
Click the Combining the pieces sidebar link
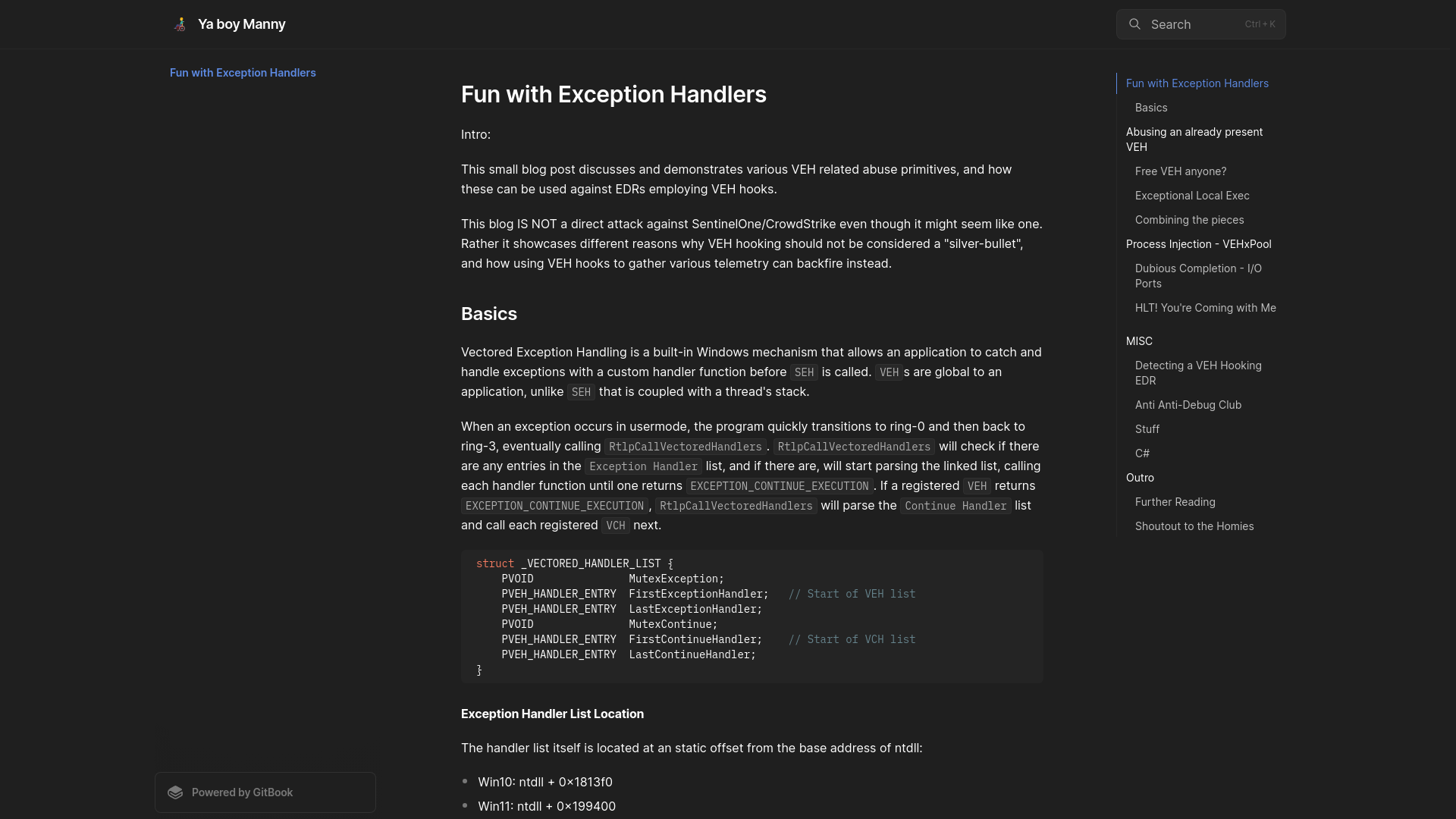1189,220
